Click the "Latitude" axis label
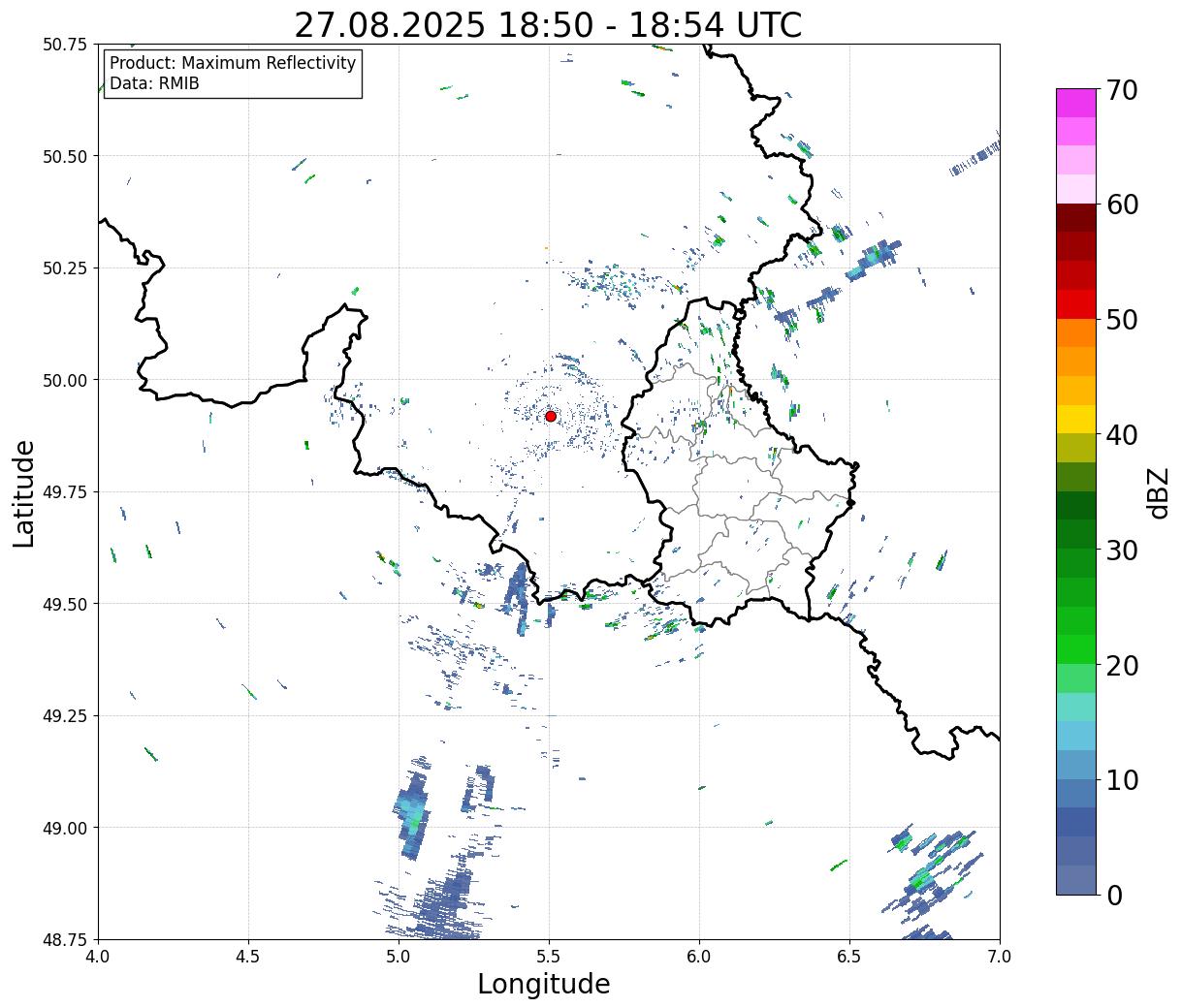The image size is (1182, 1008). pyautogui.click(x=24, y=492)
